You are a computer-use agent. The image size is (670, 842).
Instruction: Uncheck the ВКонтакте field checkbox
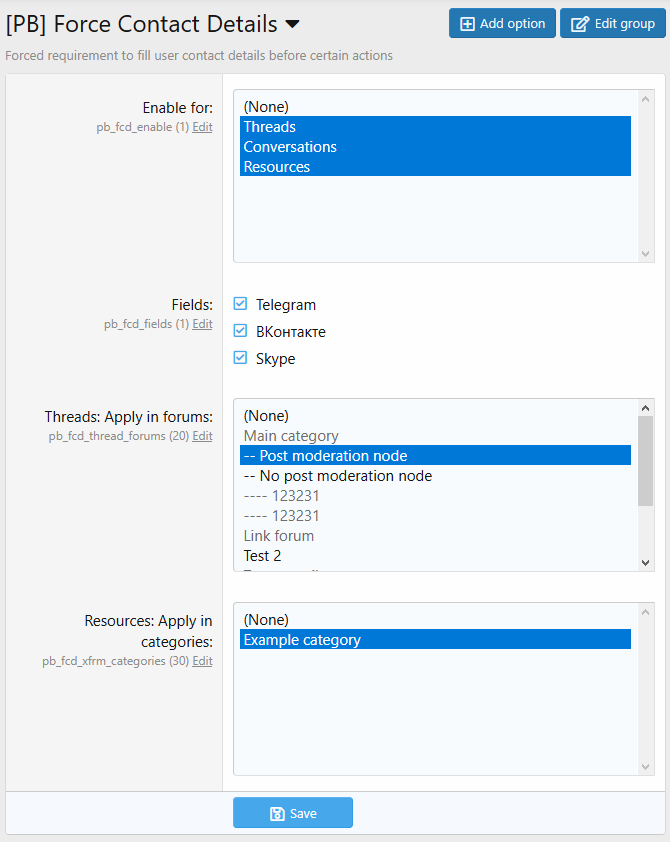[x=240, y=331]
